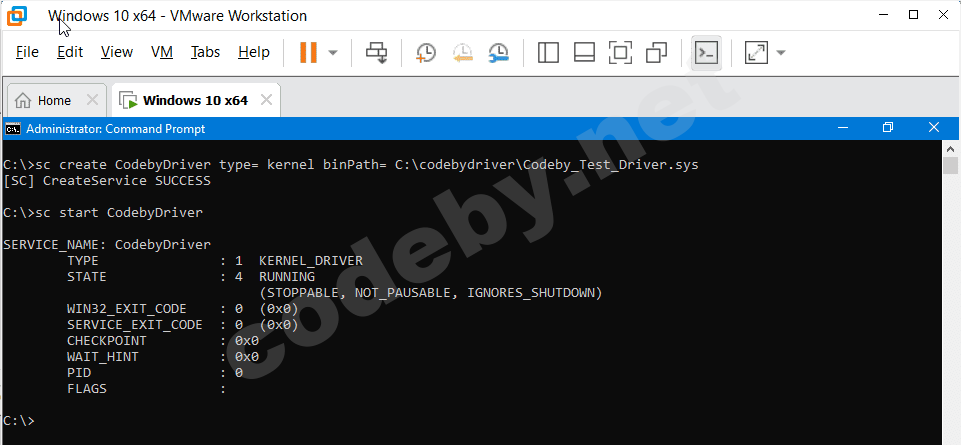Screen dimensions: 961x445
Task: Toggle the thumbnail bar view
Action: [584, 53]
